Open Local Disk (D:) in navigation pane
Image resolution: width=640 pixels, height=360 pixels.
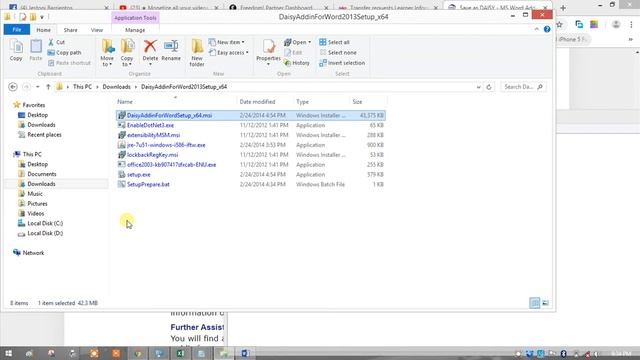point(40,233)
